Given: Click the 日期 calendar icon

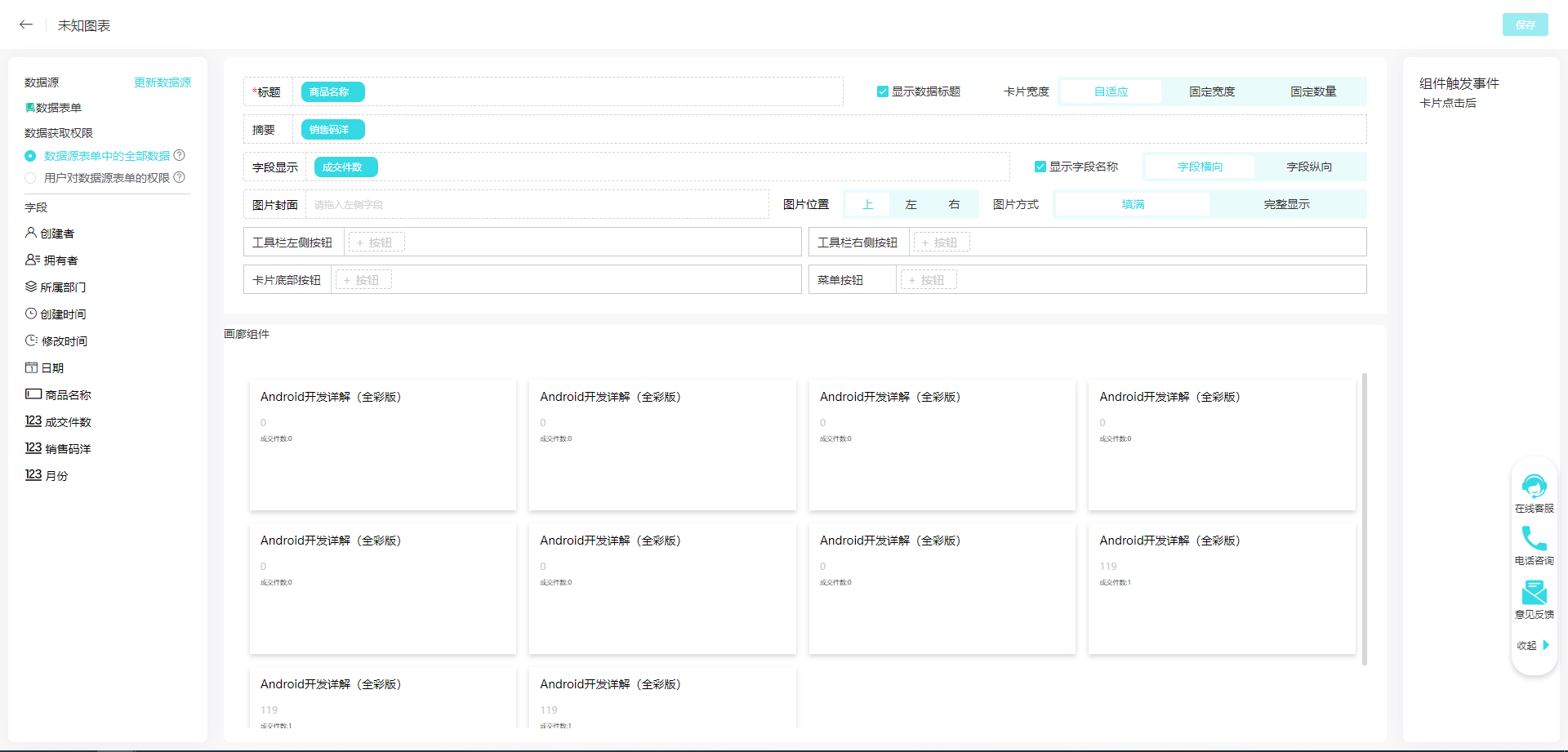Looking at the screenshot, I should coord(32,367).
